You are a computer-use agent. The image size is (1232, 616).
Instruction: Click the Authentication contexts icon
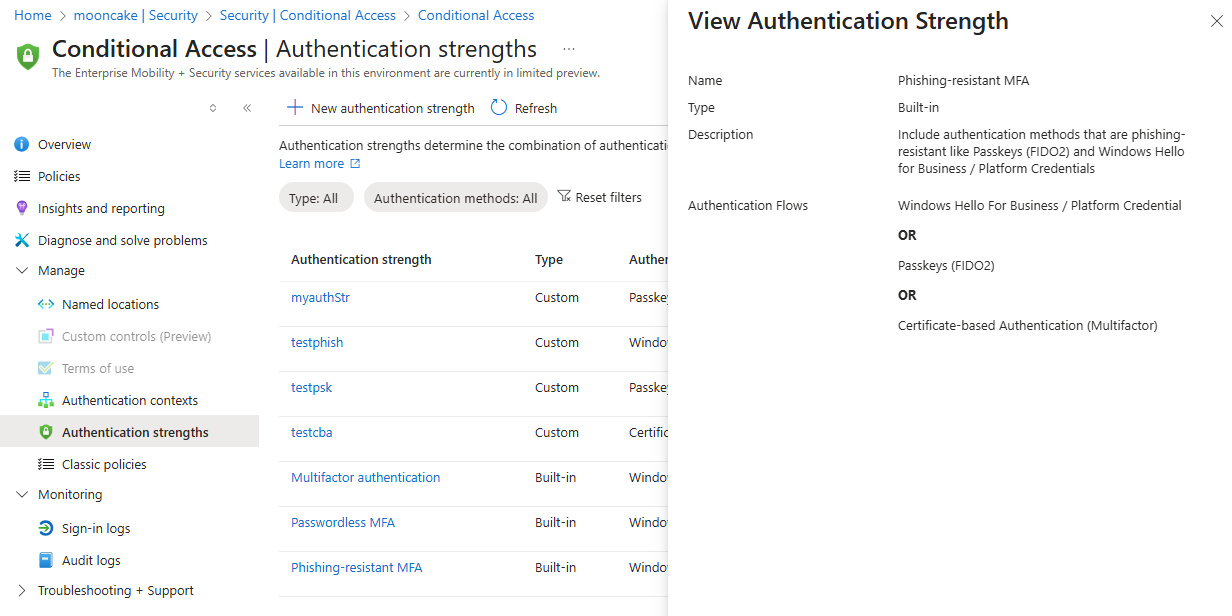tap(45, 400)
